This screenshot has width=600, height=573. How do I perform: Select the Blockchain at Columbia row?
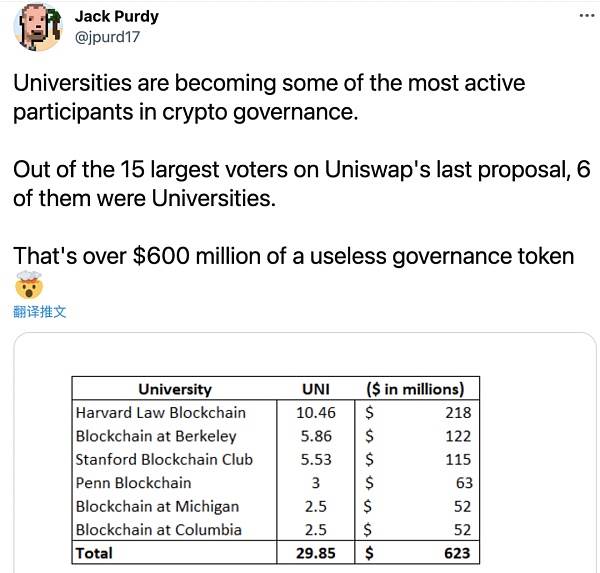click(x=276, y=529)
